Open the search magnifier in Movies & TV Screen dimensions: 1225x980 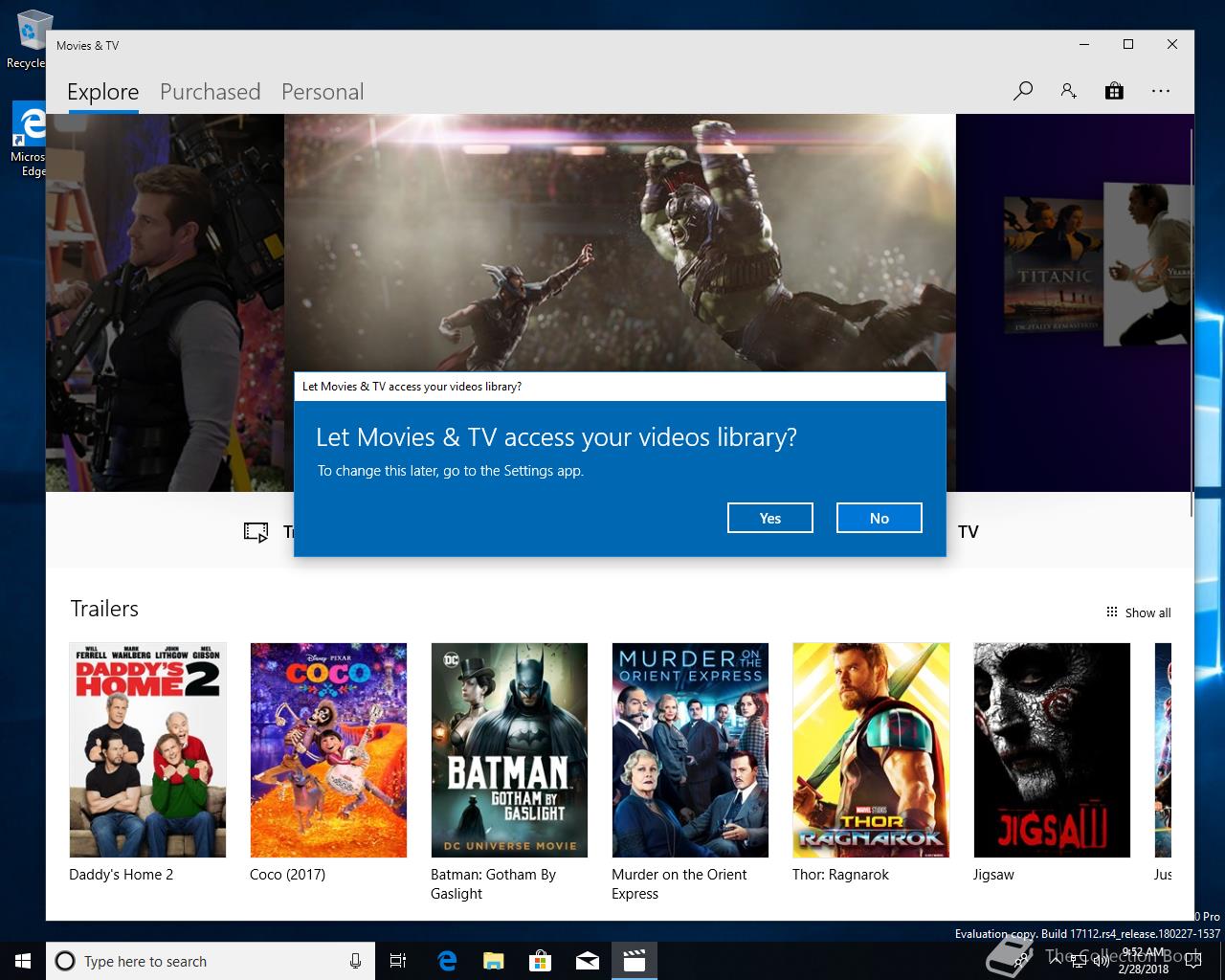1023,91
